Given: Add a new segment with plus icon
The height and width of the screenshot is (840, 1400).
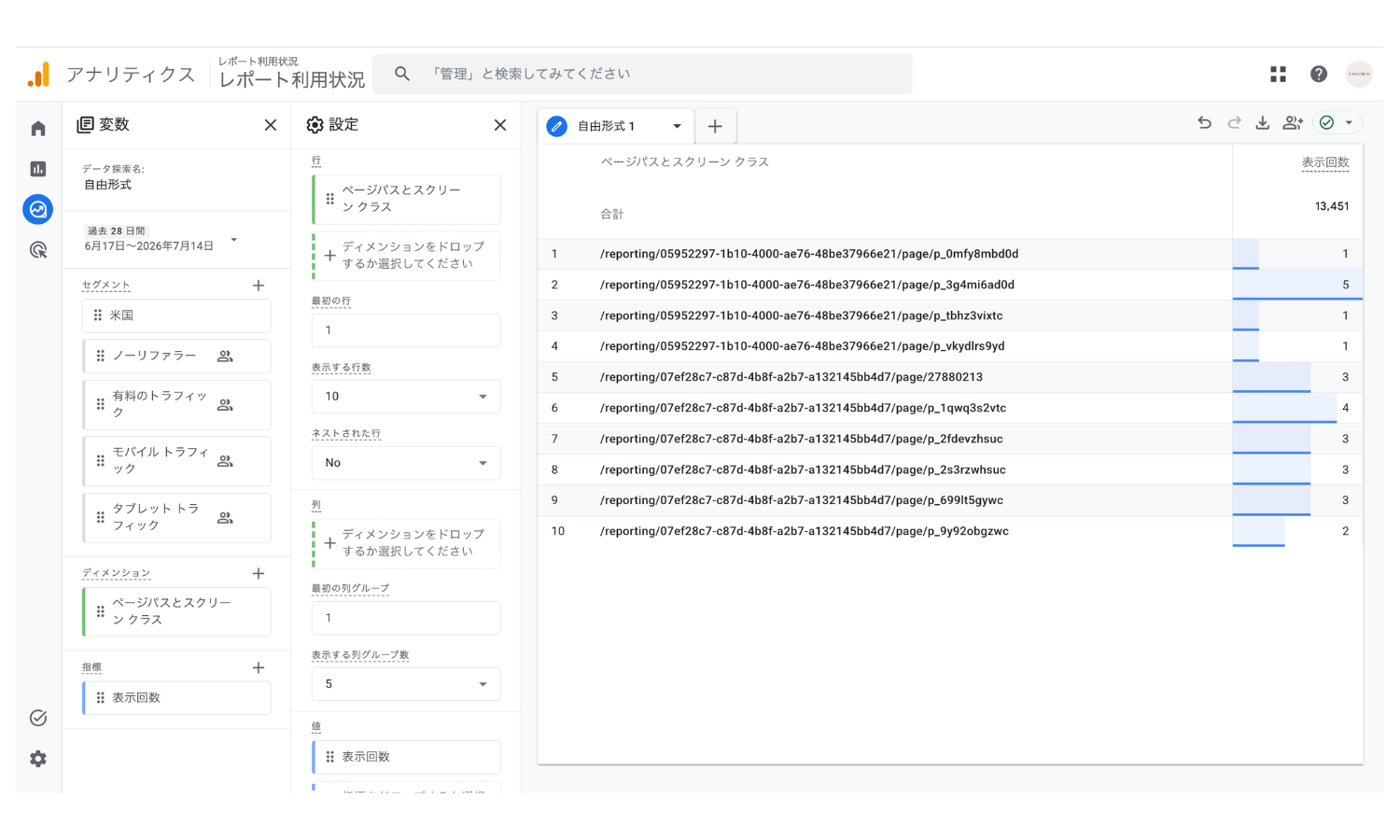Looking at the screenshot, I should [x=259, y=286].
